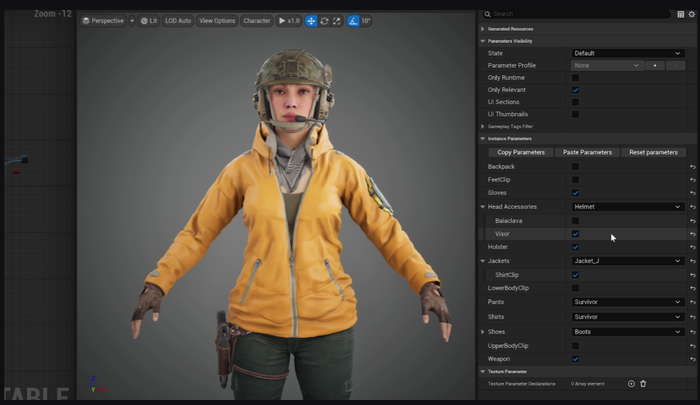
Task: Select the translate gizmo tool in viewport toolbar
Action: click(x=311, y=20)
